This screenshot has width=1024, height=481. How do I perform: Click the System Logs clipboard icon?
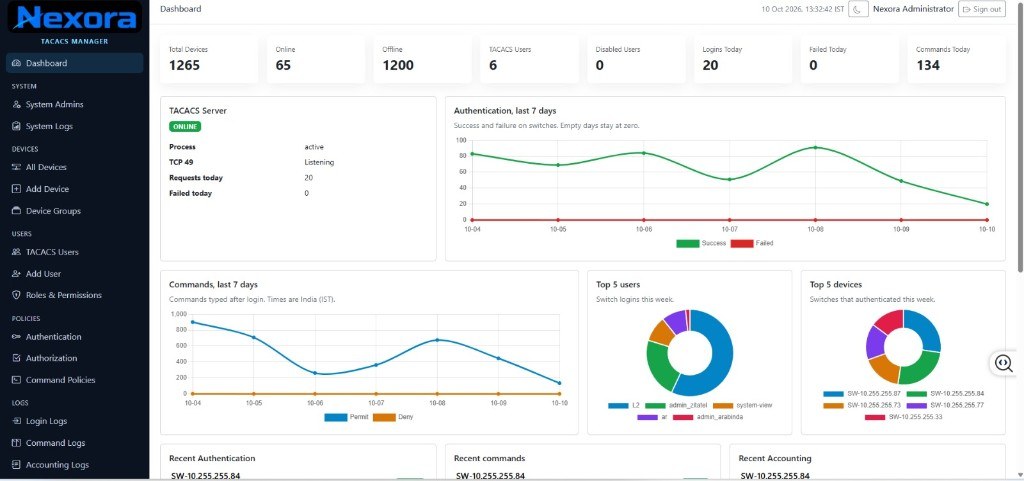[x=16, y=127]
